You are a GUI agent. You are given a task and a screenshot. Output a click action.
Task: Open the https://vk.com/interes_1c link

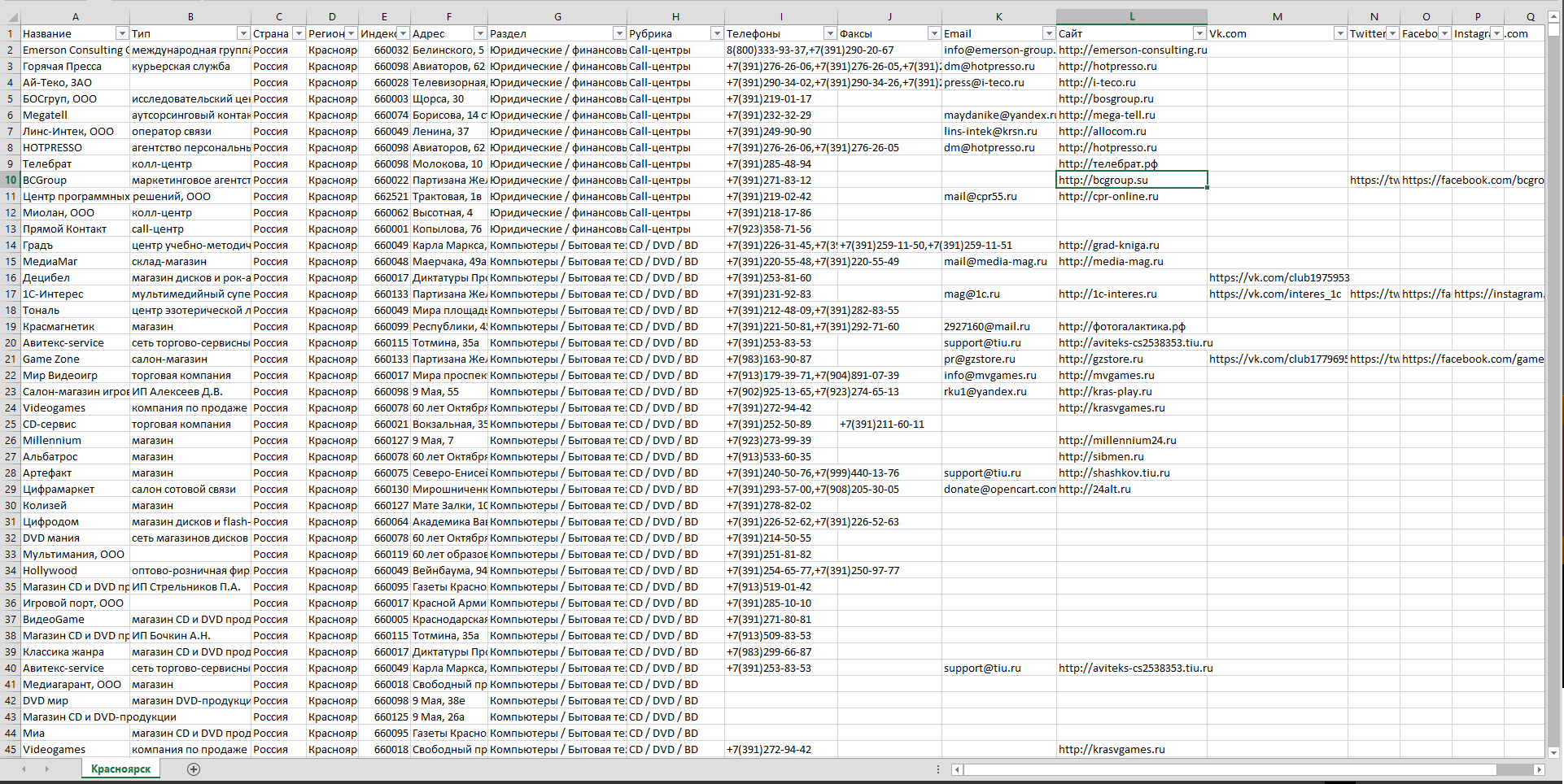point(1275,294)
